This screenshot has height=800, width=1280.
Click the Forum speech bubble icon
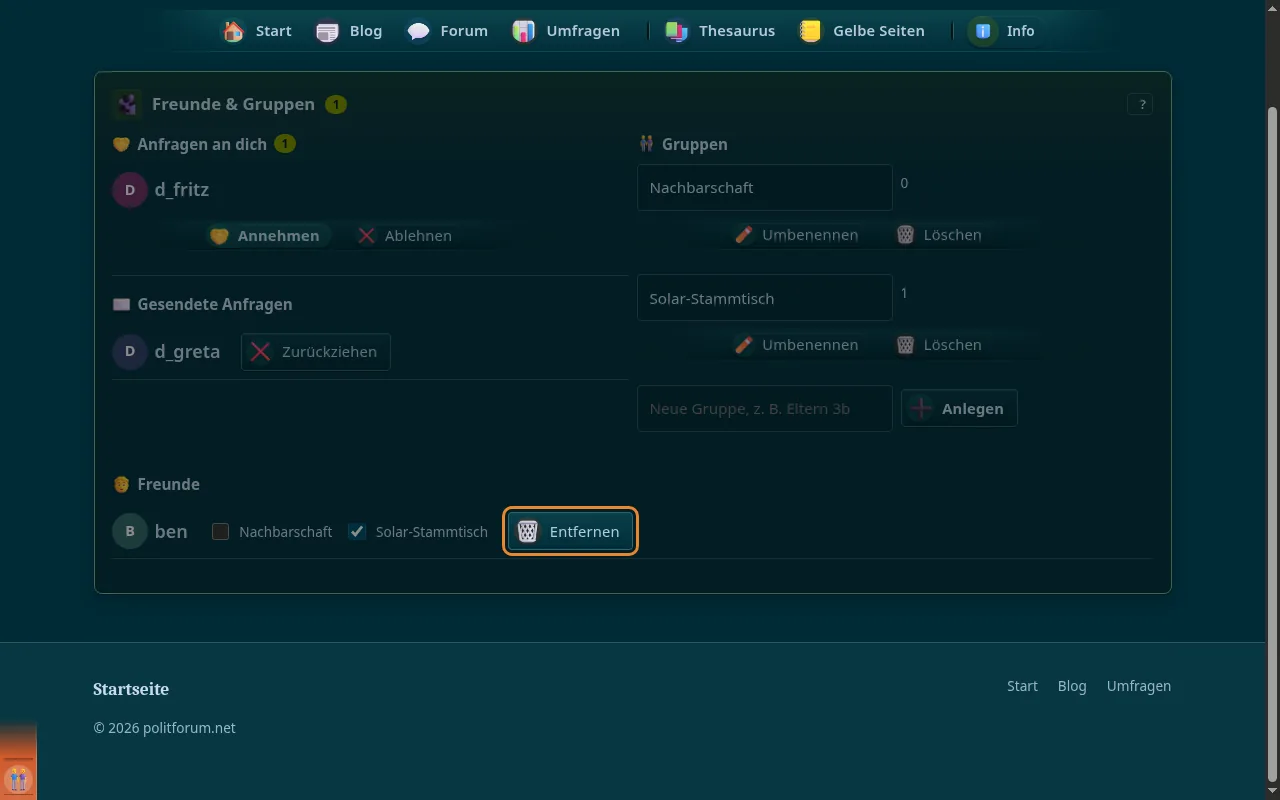click(418, 31)
